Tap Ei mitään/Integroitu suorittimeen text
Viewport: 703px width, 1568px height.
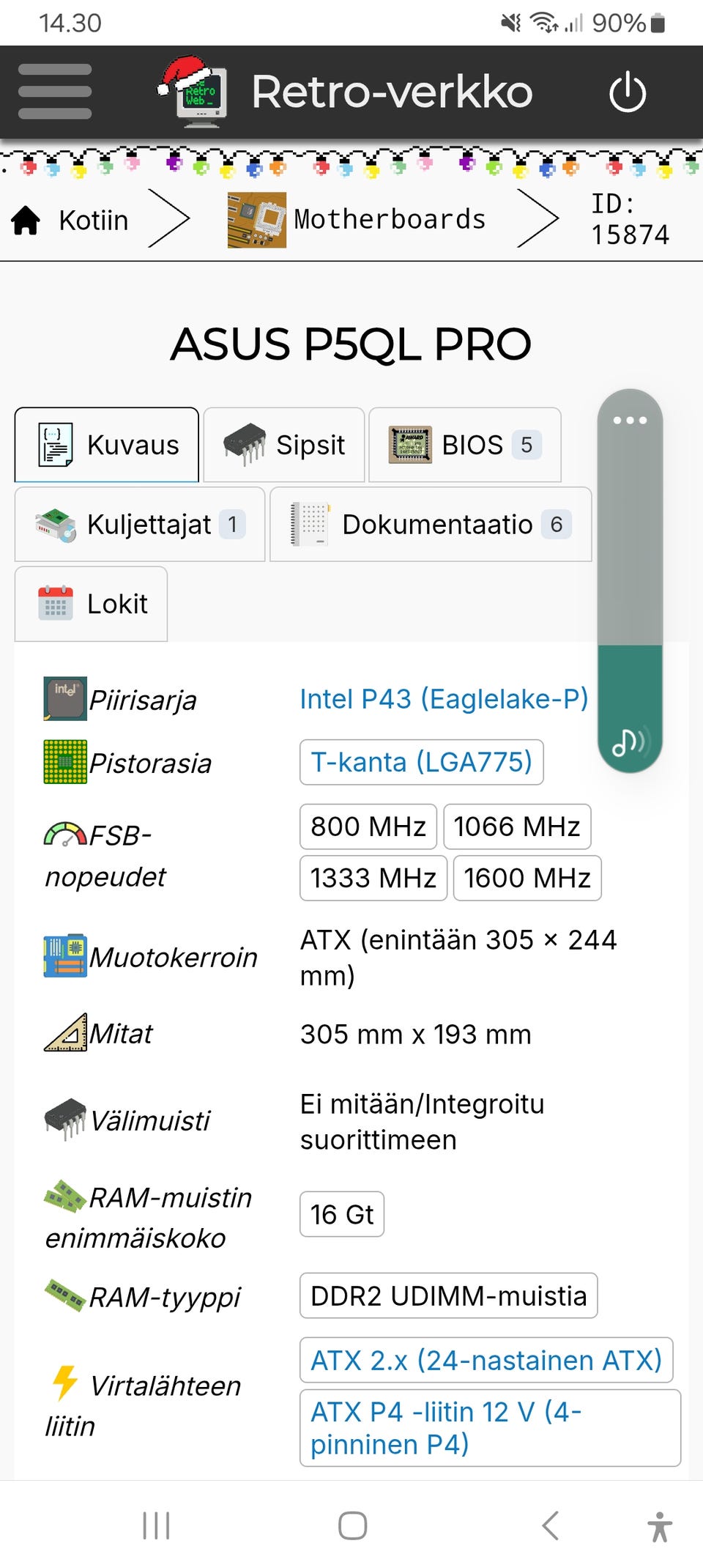(x=423, y=1122)
